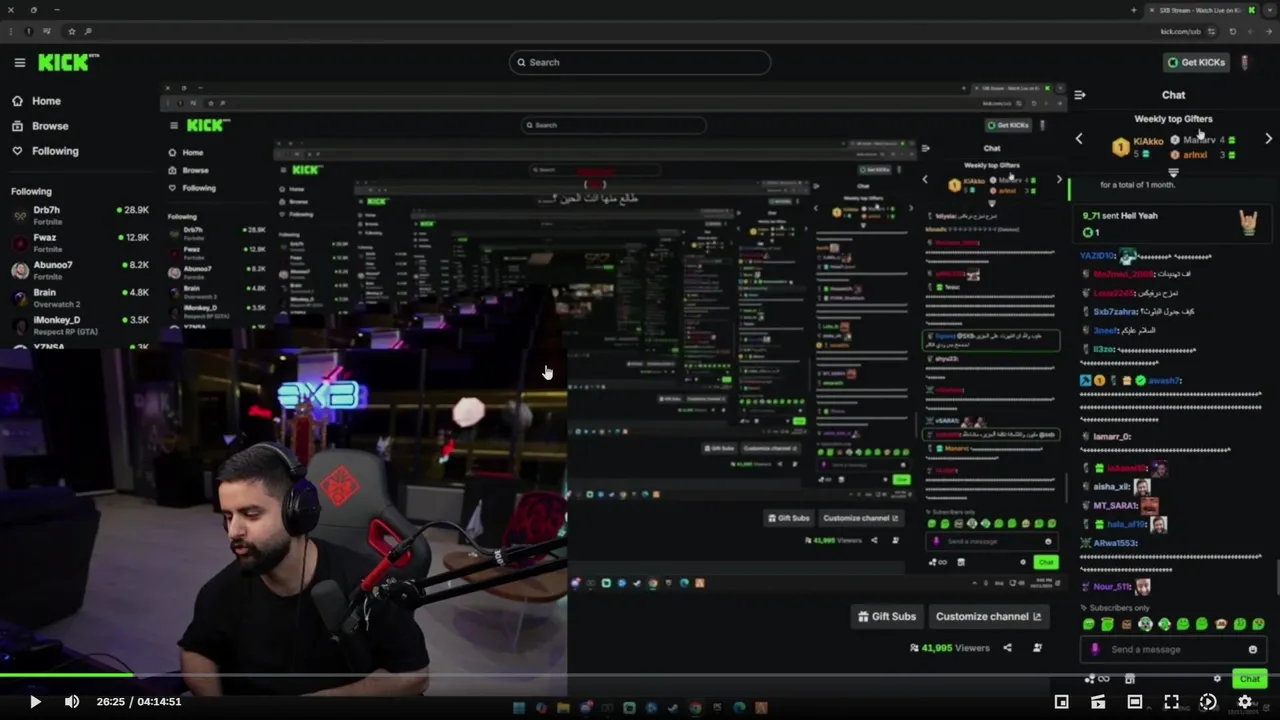Screen dimensions: 1280x720
Task: Click the Get KICKs button in the header
Action: 1197,62
